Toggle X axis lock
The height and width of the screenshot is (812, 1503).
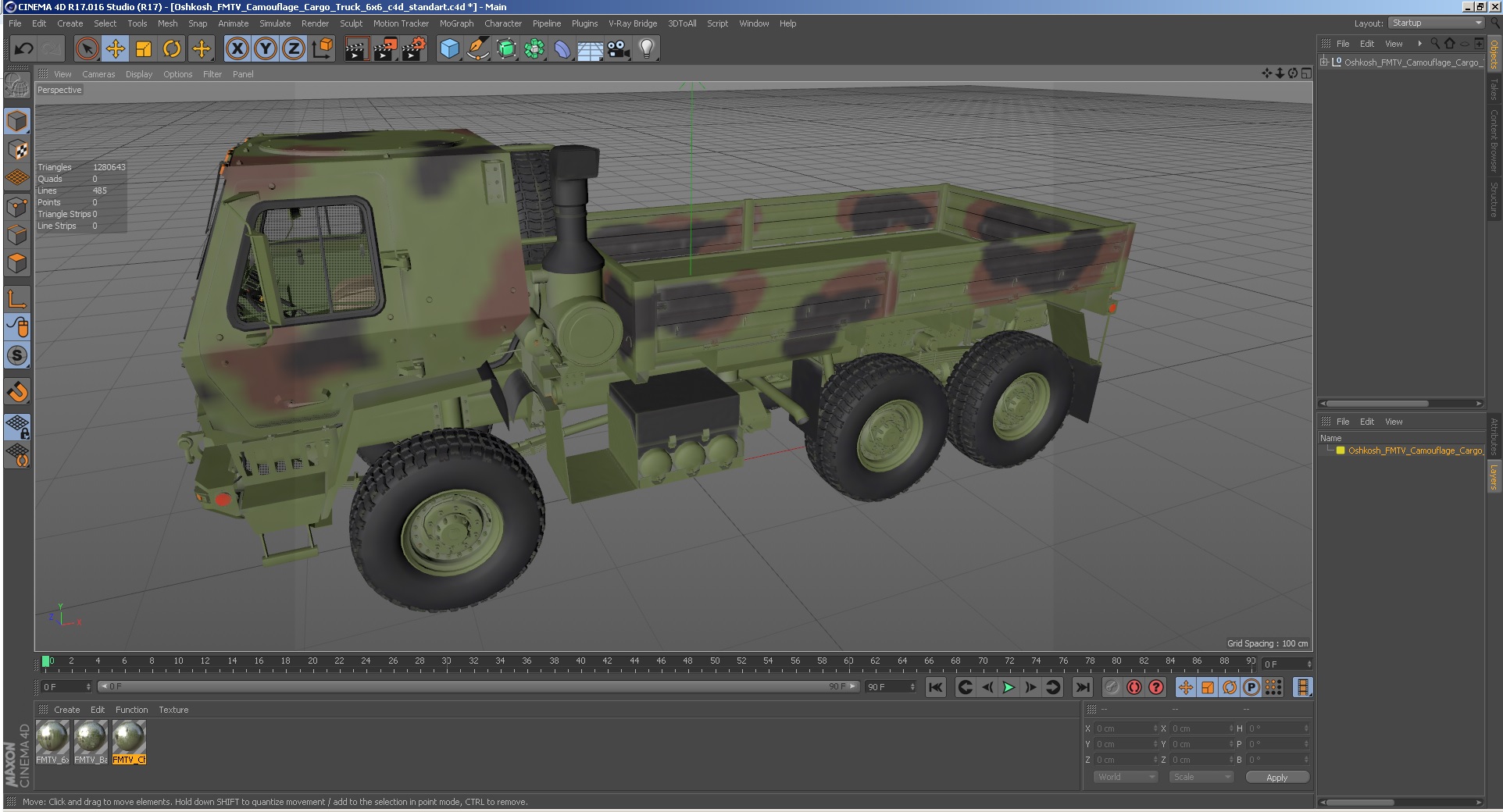point(237,49)
